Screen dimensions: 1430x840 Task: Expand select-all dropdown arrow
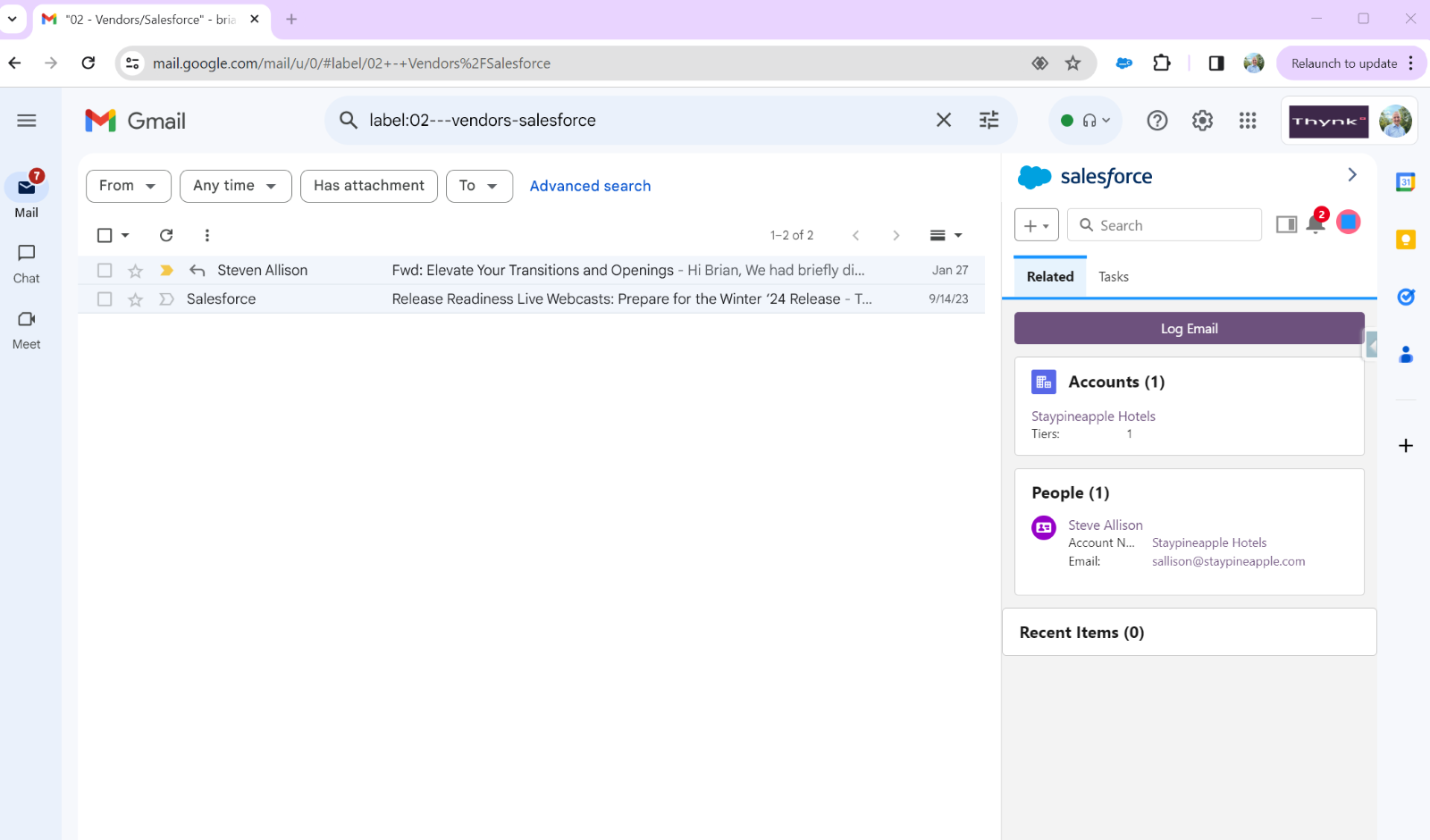click(x=125, y=235)
